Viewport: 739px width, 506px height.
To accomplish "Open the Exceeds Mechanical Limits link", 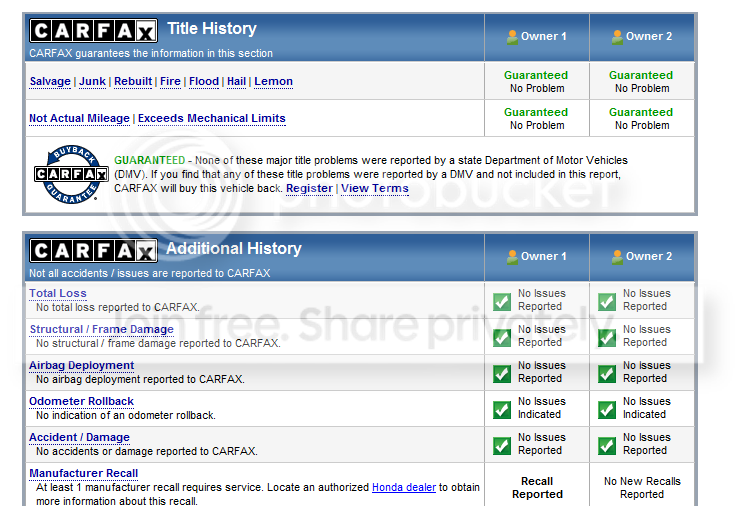I will point(212,118).
